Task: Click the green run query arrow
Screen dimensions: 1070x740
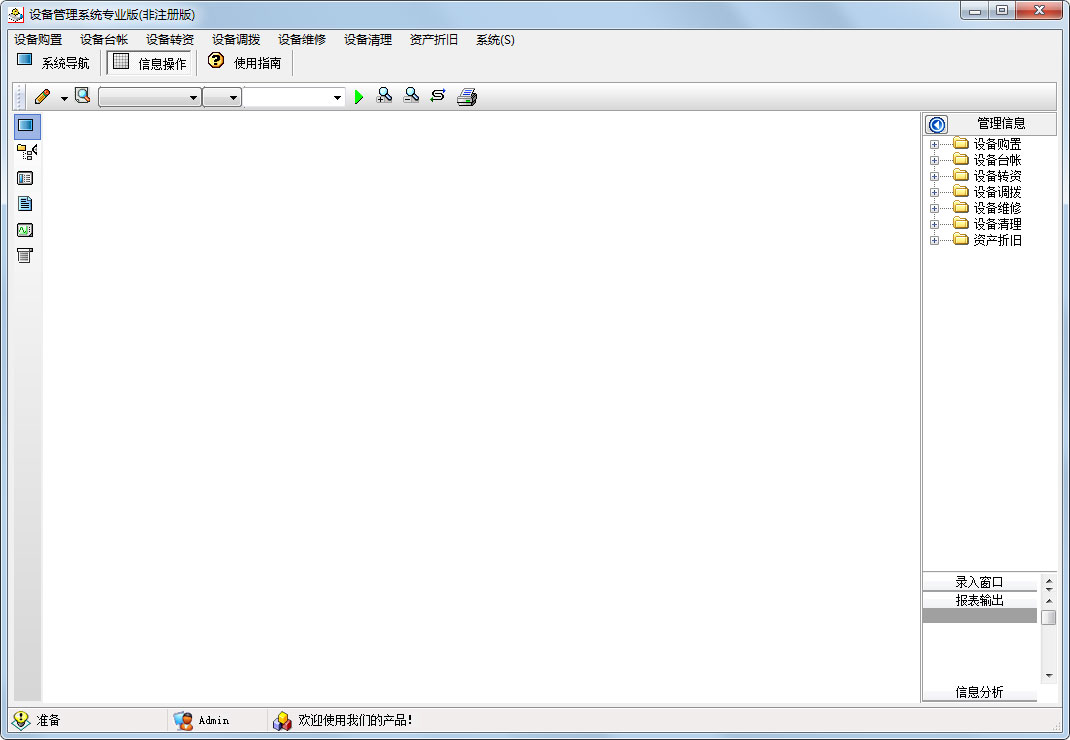Action: (x=359, y=97)
